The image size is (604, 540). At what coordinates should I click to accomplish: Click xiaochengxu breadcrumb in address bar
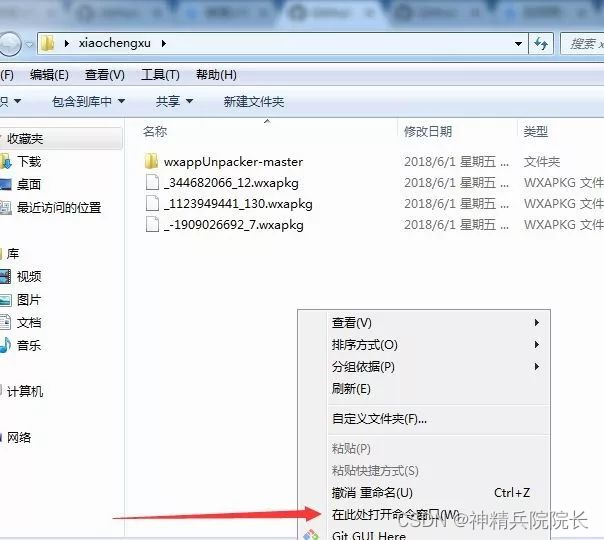tap(115, 43)
